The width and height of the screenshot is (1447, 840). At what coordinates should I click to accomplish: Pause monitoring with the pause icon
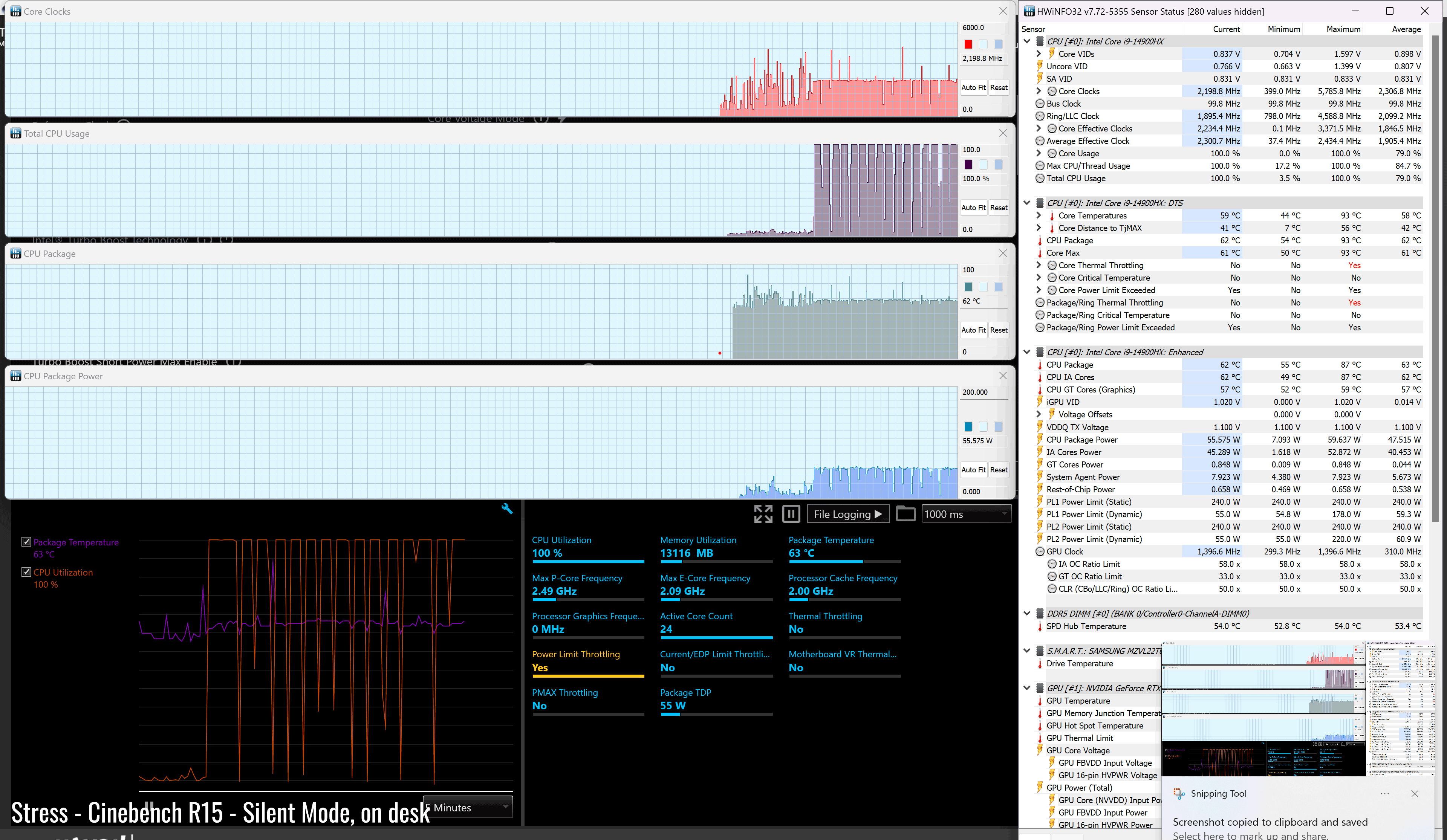point(791,514)
